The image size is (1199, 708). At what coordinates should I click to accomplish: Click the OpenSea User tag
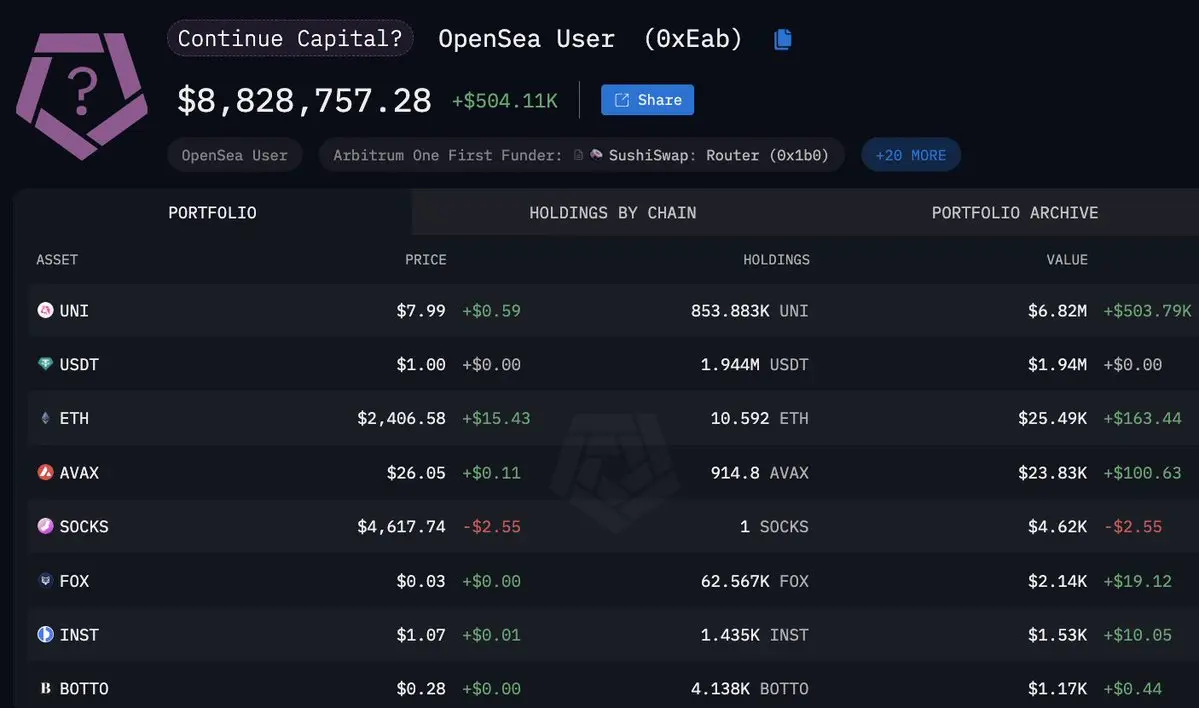click(x=235, y=155)
